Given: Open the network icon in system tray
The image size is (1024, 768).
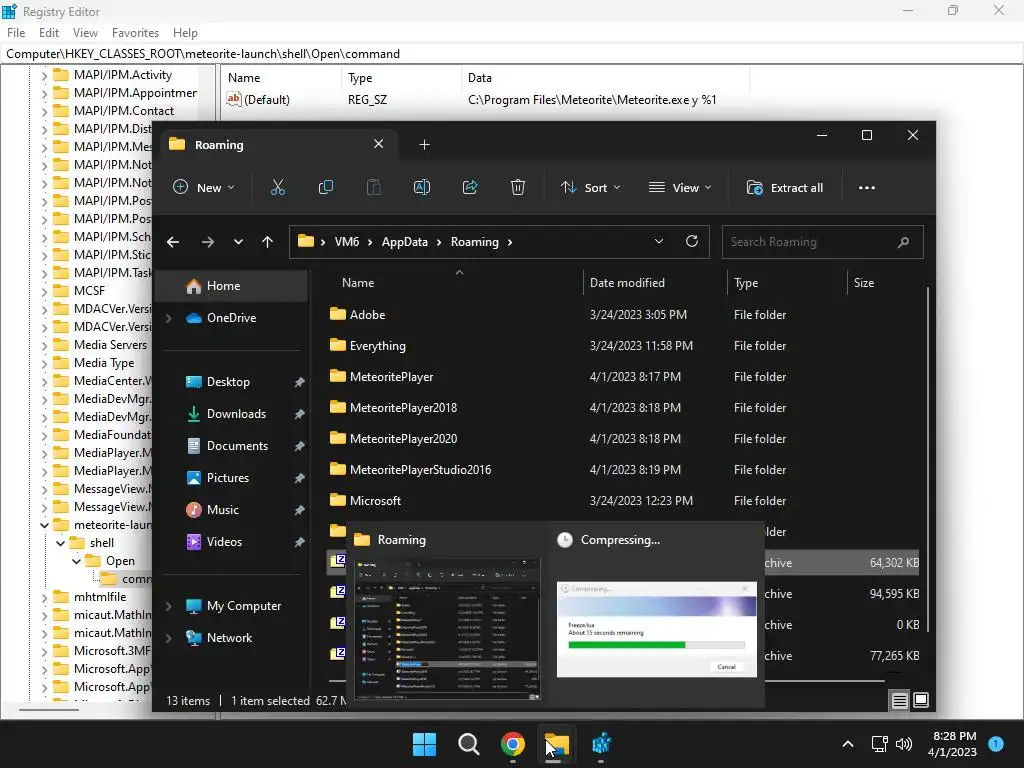Looking at the screenshot, I should 880,744.
